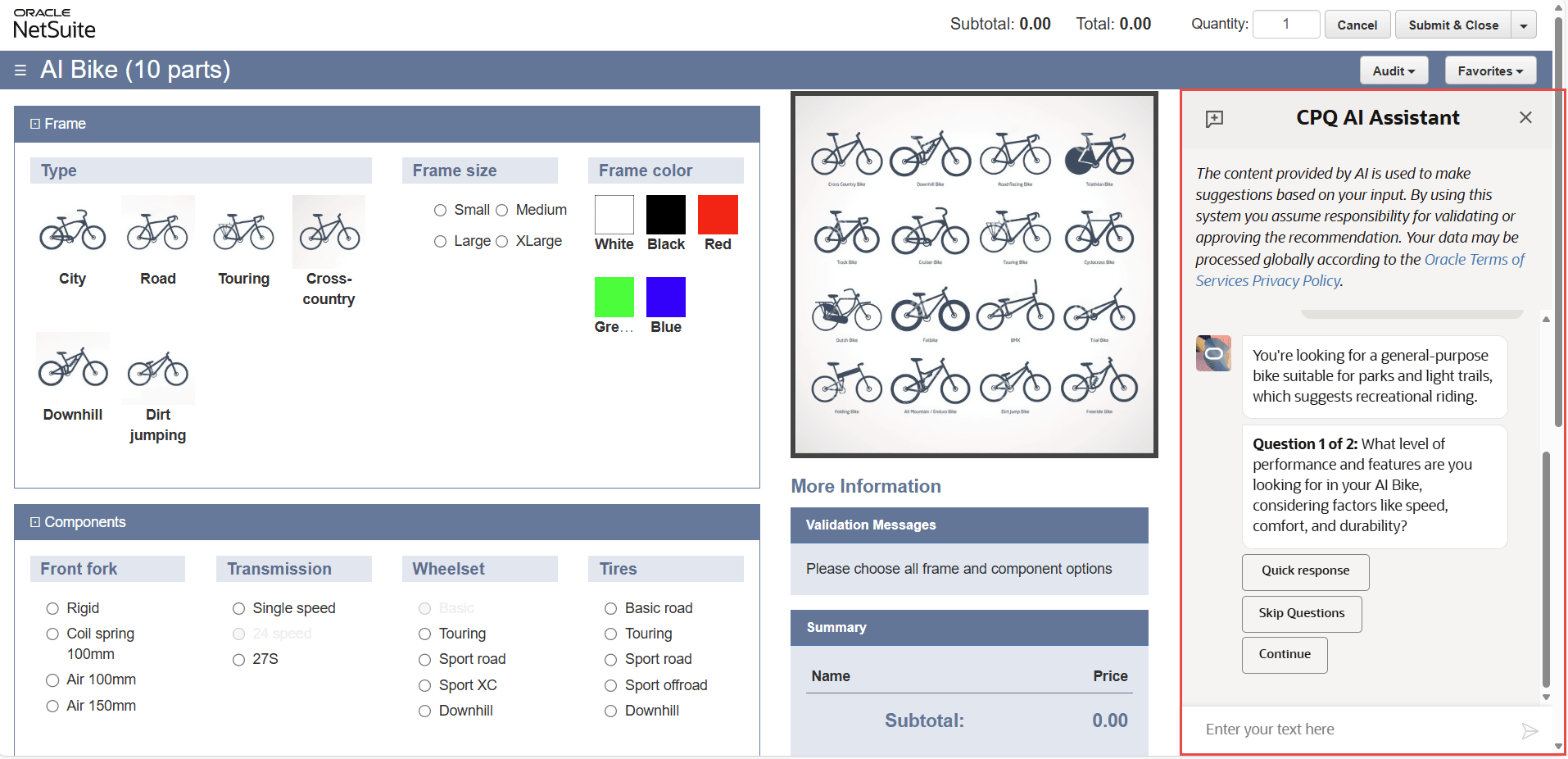Select 27S transmission option

[238, 660]
